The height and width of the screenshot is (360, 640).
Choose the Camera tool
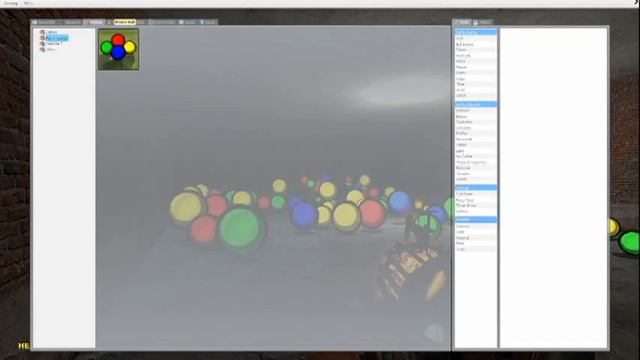tap(476, 226)
